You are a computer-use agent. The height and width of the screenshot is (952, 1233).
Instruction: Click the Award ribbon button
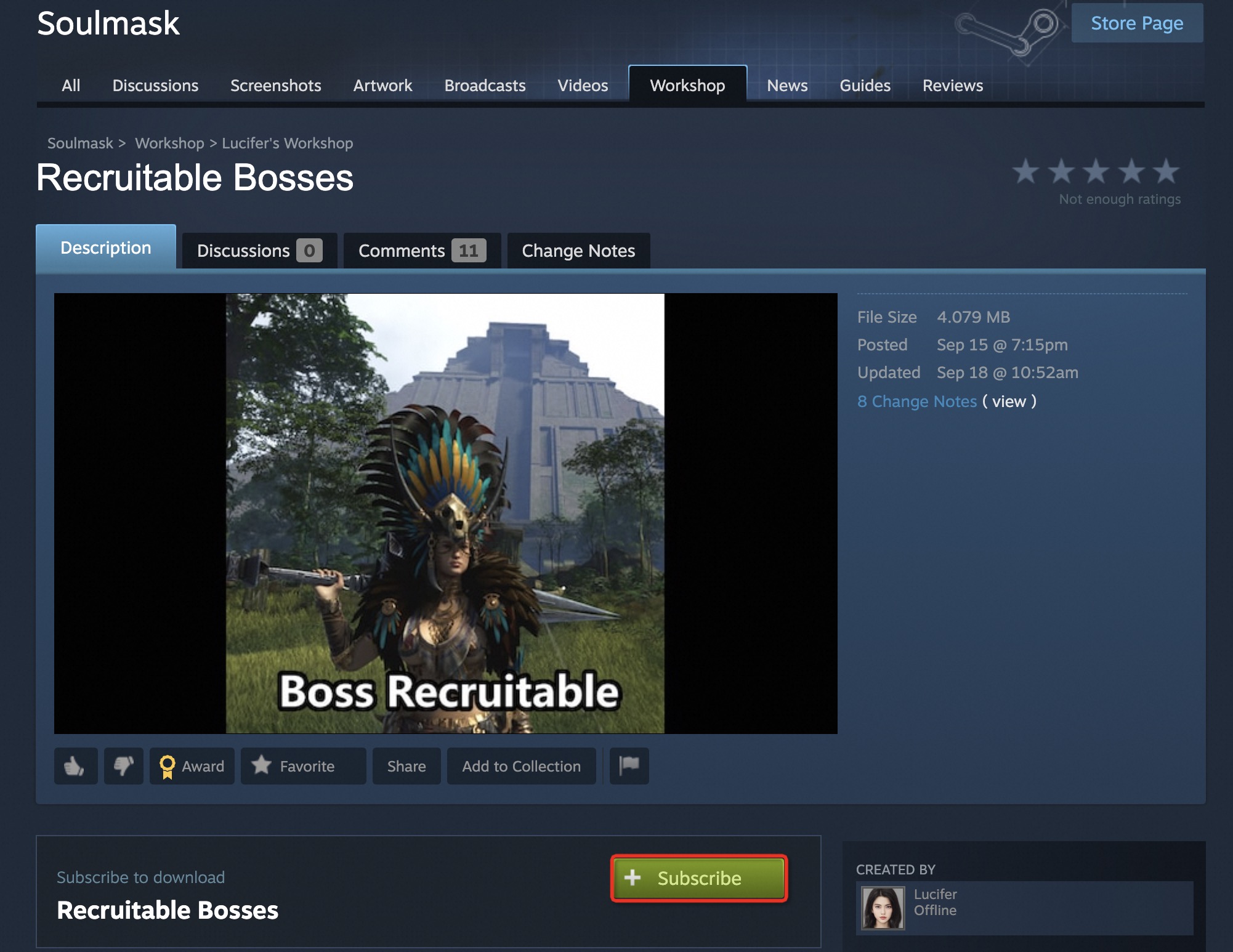point(192,766)
